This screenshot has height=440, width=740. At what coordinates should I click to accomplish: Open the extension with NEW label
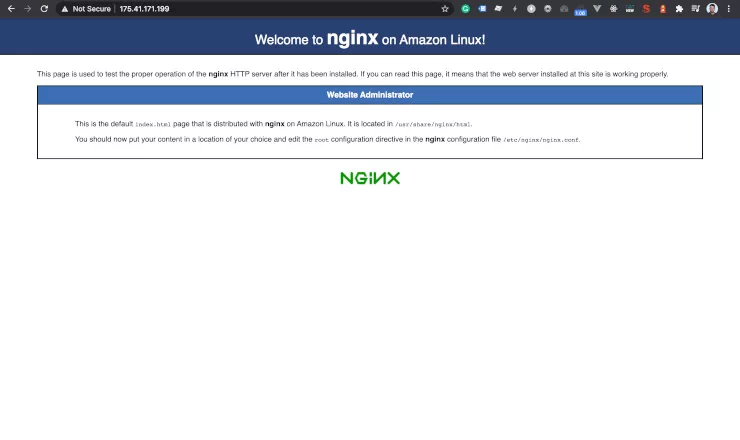[630, 8]
